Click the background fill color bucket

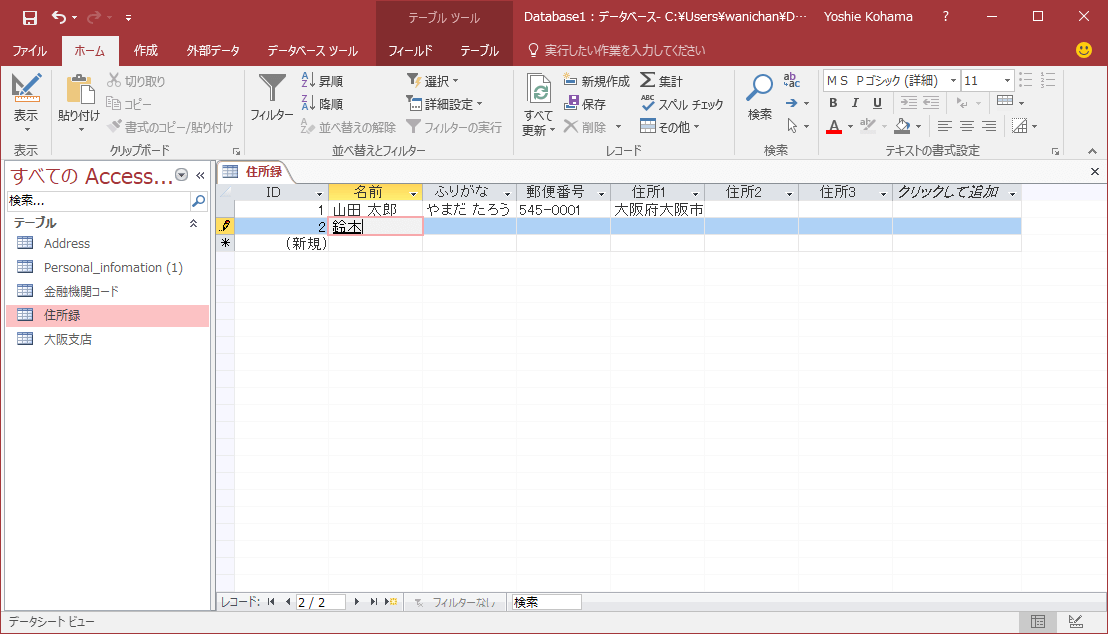(x=902, y=127)
